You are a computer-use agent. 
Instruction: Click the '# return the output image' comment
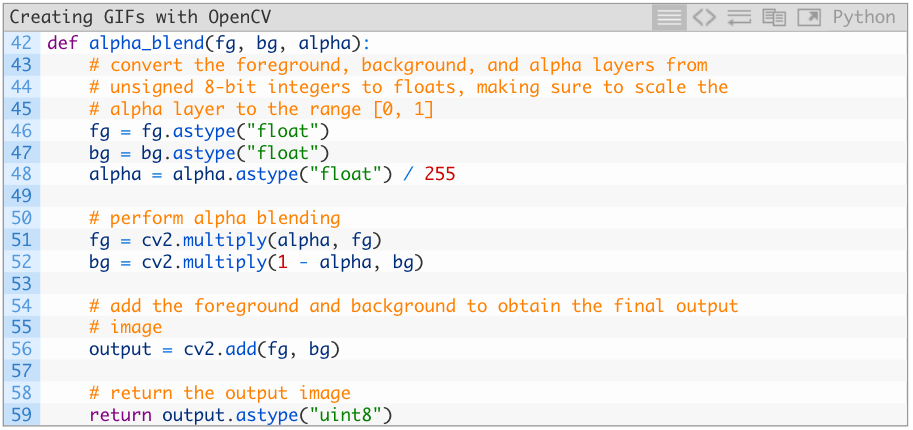(219, 393)
